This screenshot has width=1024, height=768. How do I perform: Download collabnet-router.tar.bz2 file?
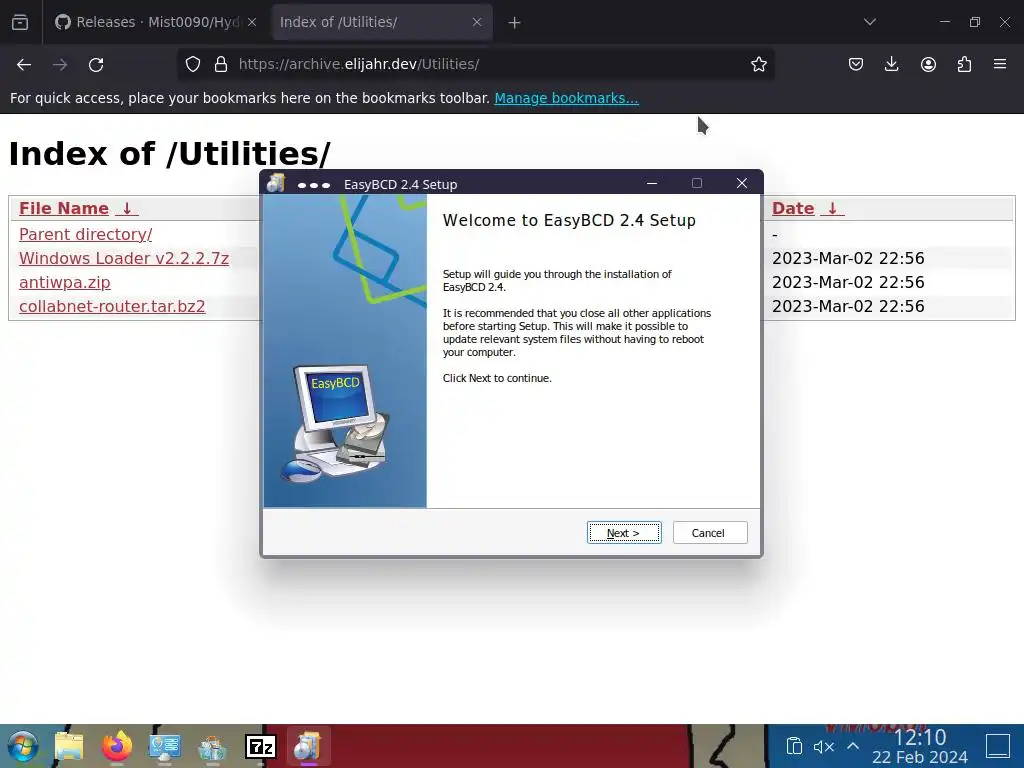pos(112,306)
